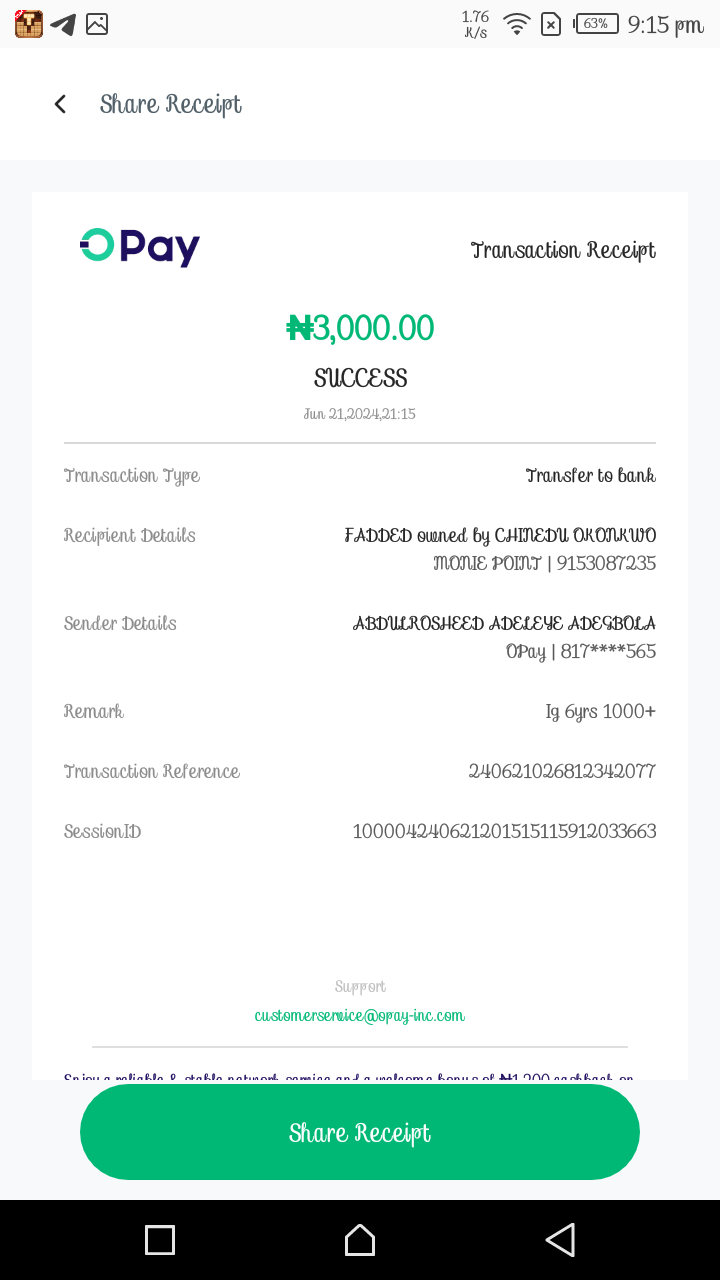Tap the Telegram status bar icon
This screenshot has width=720, height=1280.
click(x=63, y=24)
